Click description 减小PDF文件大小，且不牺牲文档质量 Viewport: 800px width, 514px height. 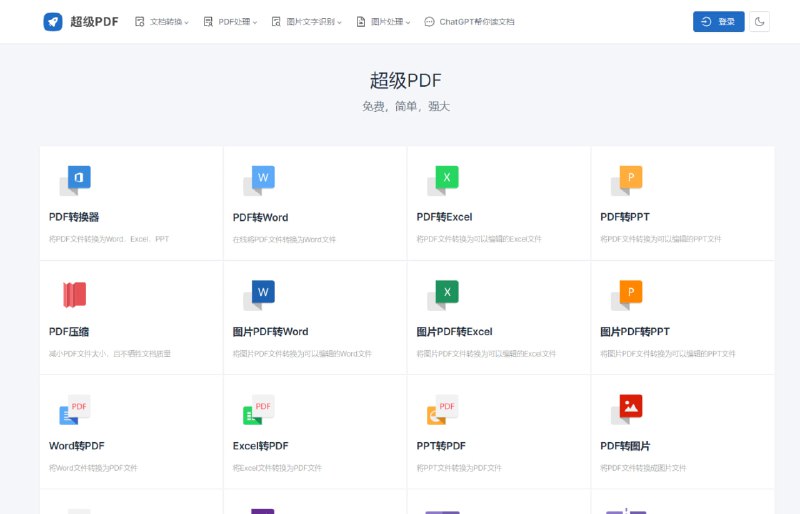110,354
